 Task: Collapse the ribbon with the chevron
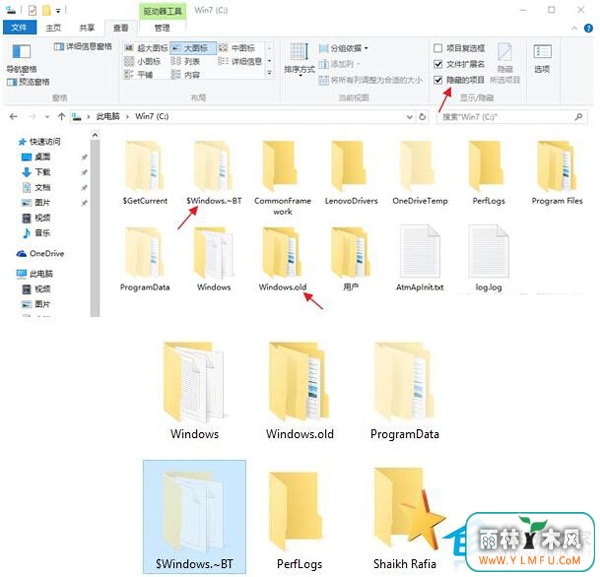coord(574,28)
